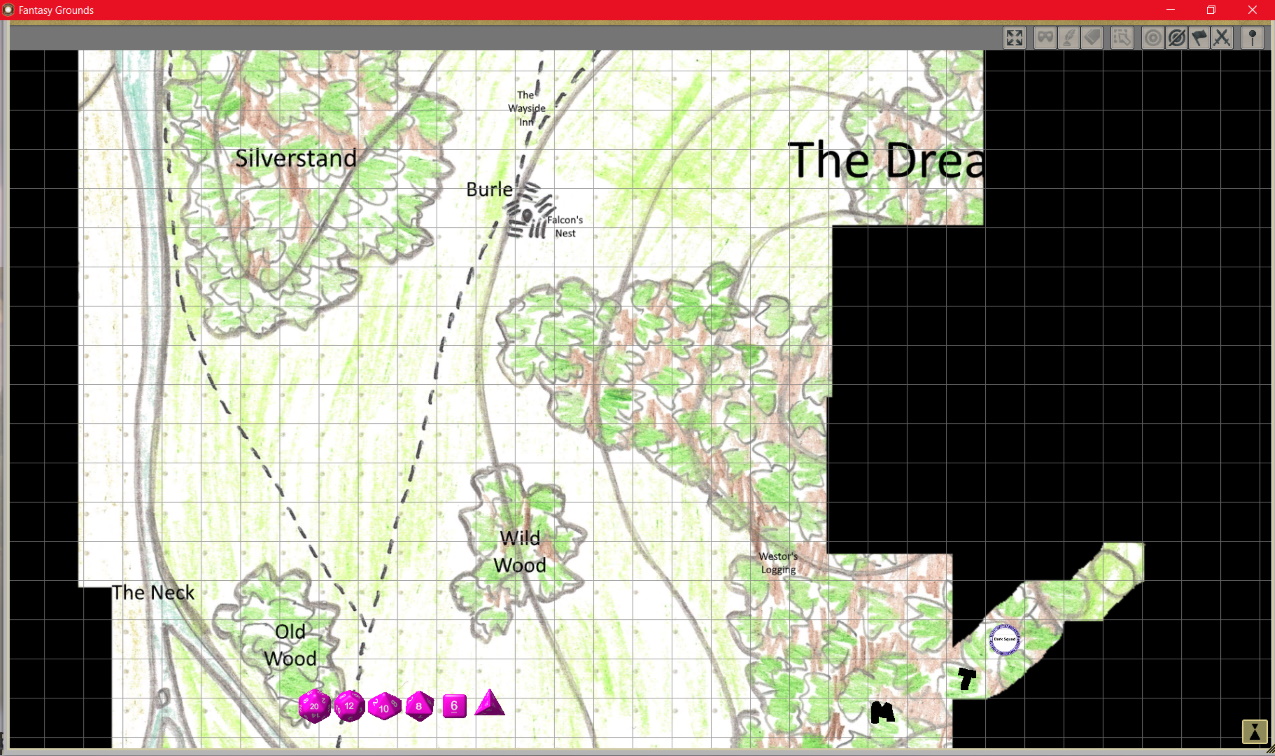Click the Westor's Logging label
Image resolution: width=1275 pixels, height=756 pixels.
(778, 563)
